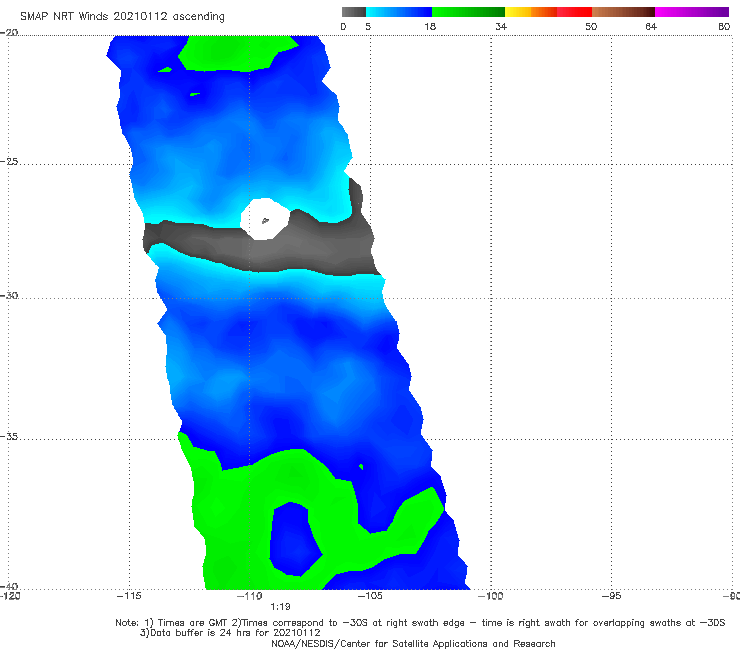This screenshot has height=650, width=740.
Task: Click the 'SMAP NRT Winds 20210112 ascending' title
Action: (x=122, y=17)
